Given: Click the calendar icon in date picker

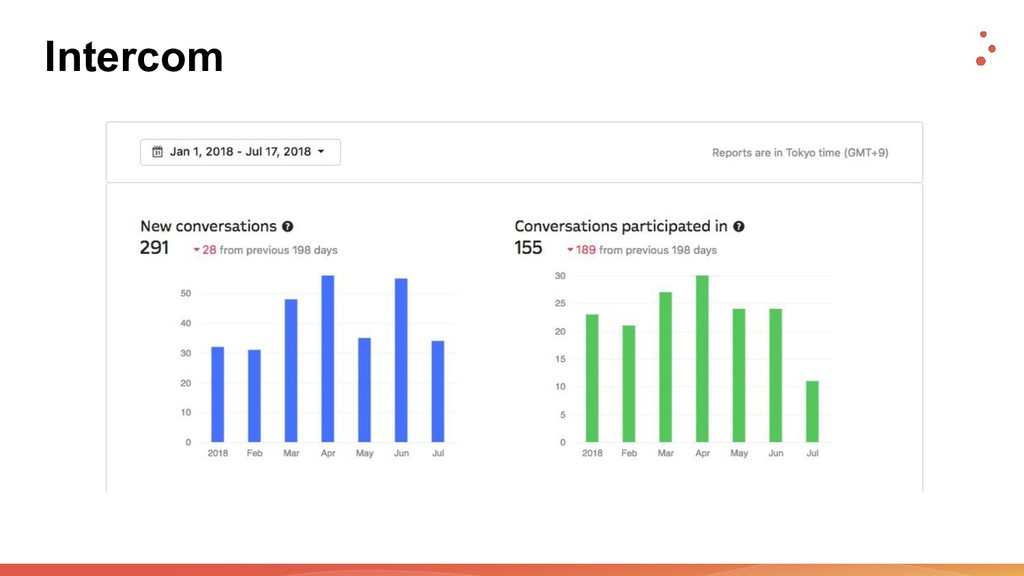Looking at the screenshot, I should [157, 152].
